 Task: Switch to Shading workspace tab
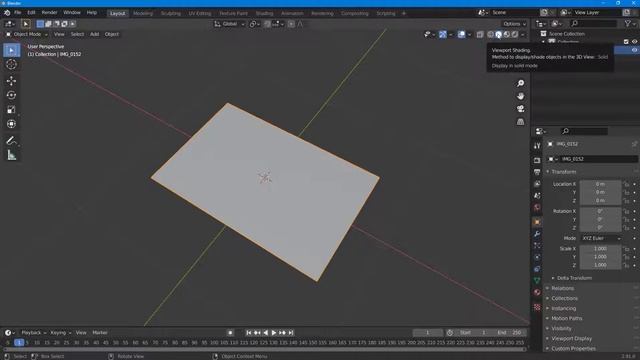coord(264,13)
